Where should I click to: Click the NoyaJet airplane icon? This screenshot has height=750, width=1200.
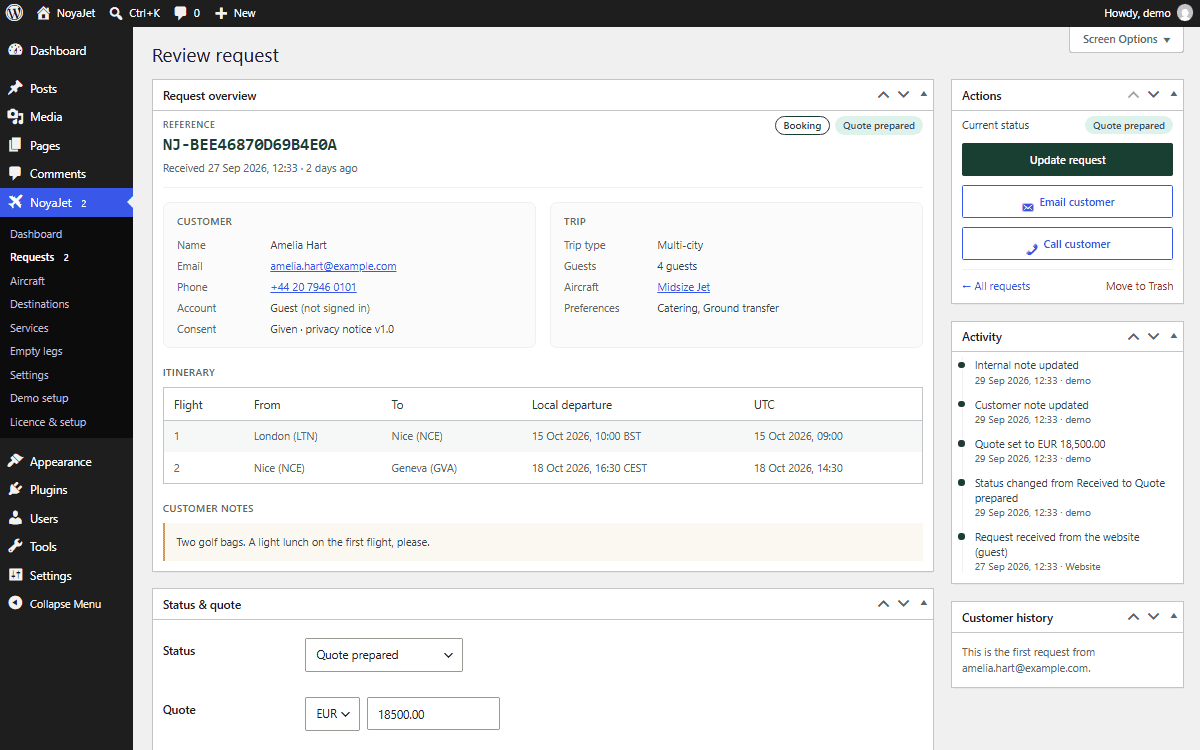15,202
